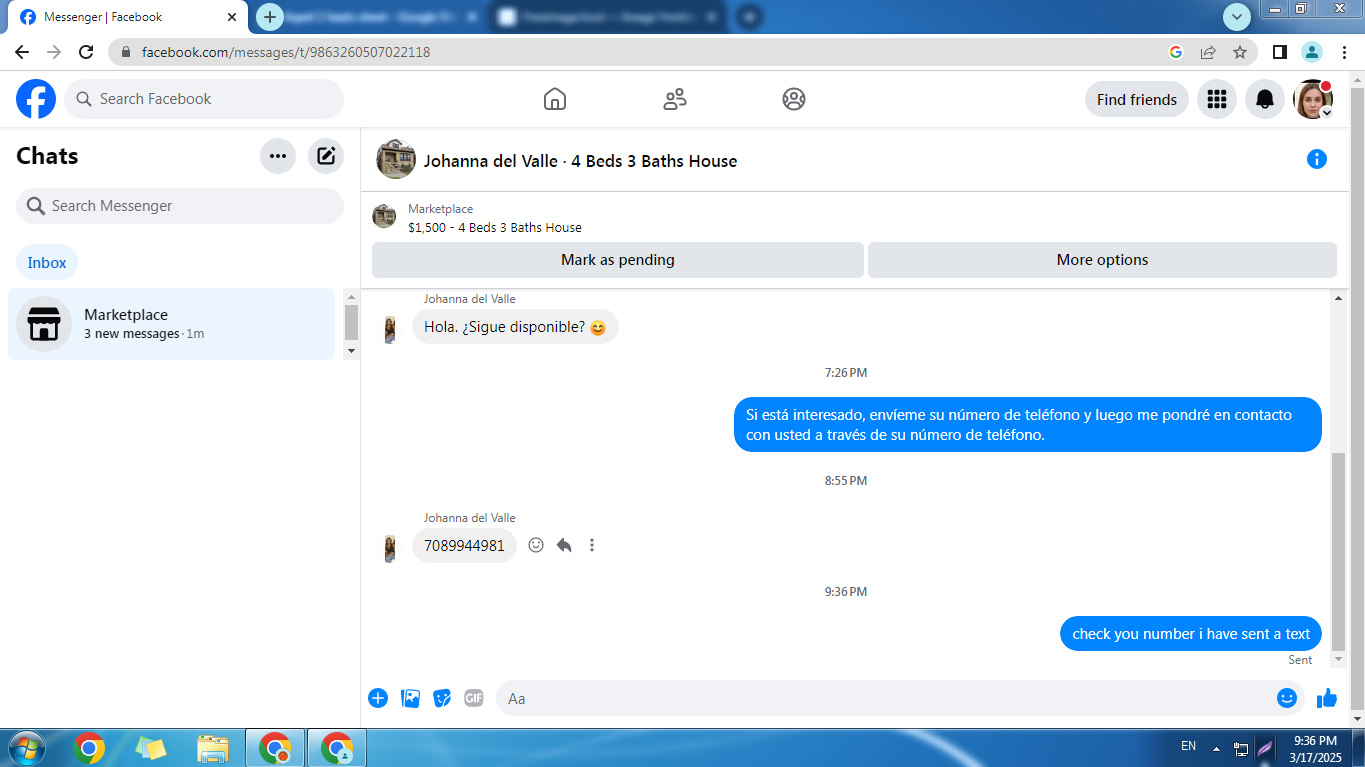Open the account profile picture menu
The width and height of the screenshot is (1365, 767).
1313,99
